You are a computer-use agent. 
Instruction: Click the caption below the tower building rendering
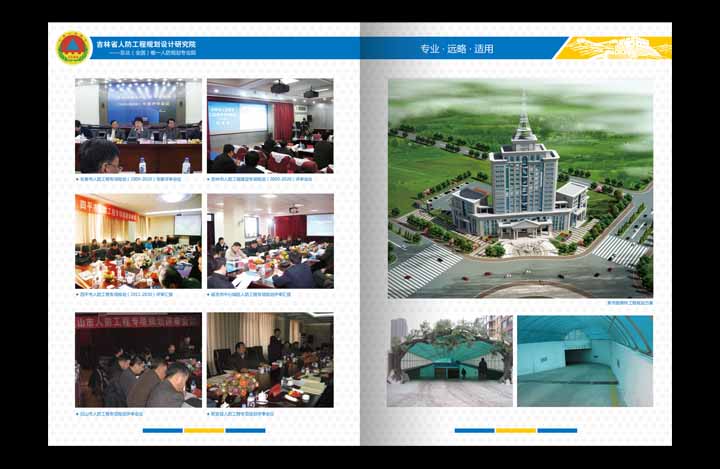627,304
